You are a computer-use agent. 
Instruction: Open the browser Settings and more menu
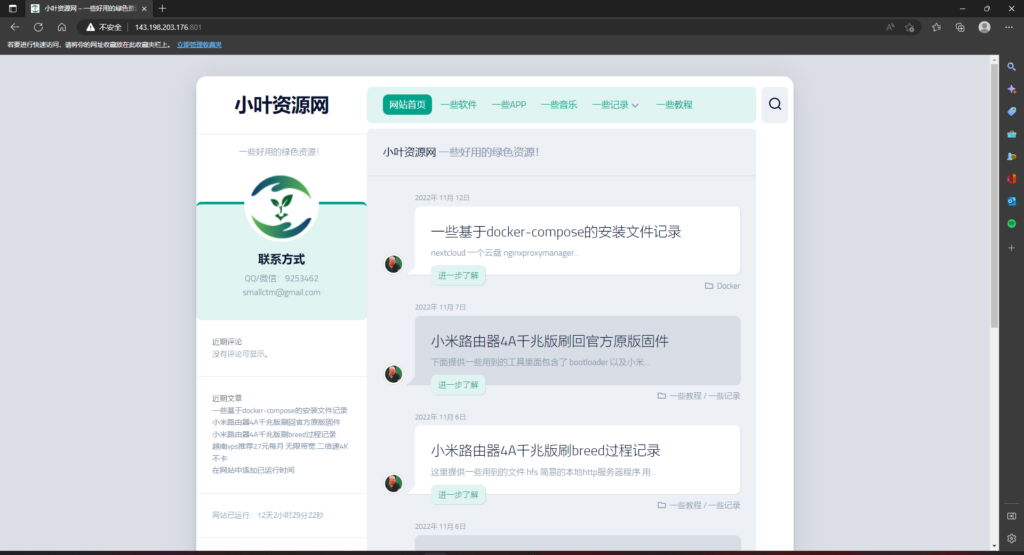[x=1008, y=27]
